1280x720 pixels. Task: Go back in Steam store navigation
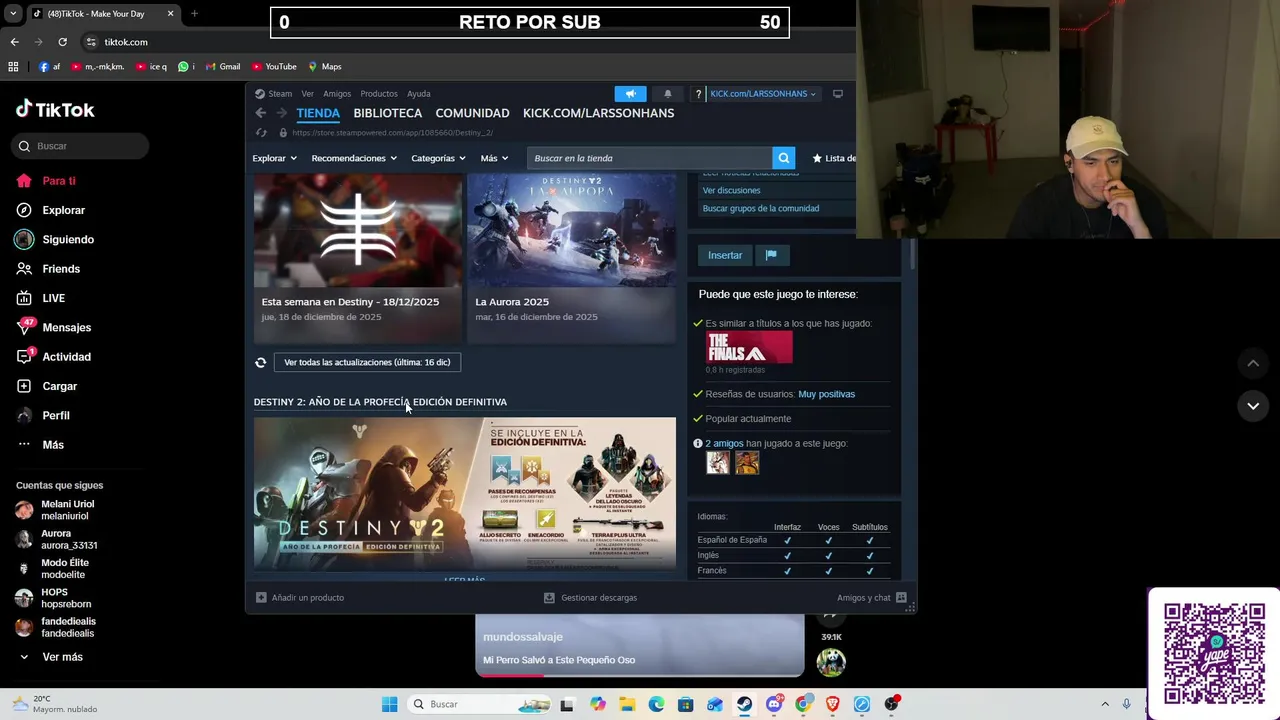click(260, 113)
